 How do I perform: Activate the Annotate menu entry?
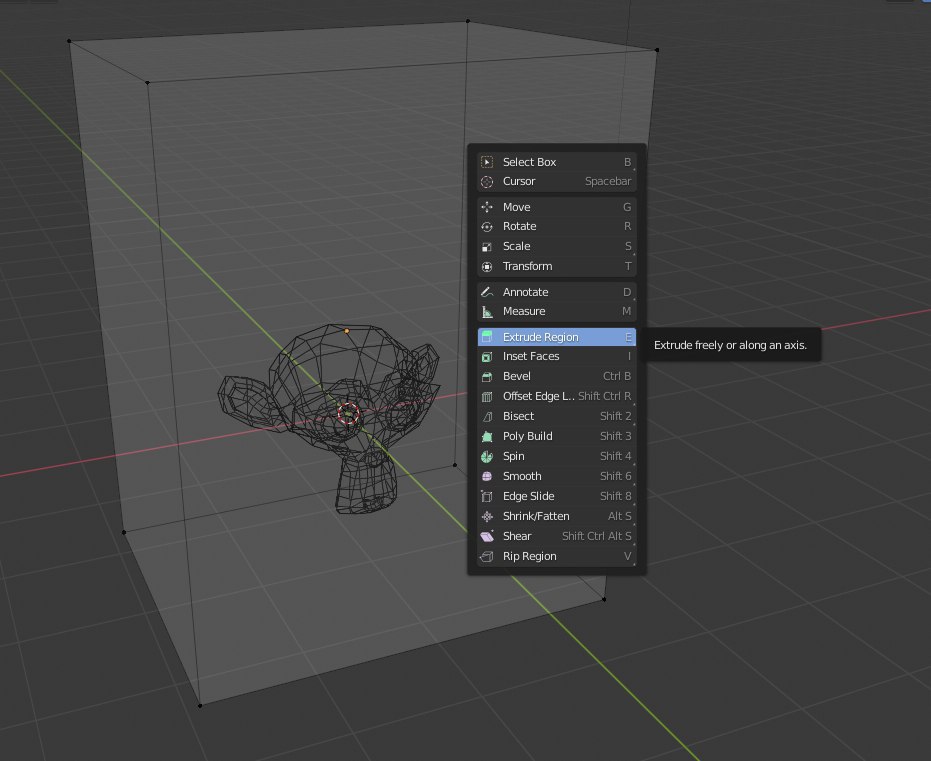tap(556, 292)
